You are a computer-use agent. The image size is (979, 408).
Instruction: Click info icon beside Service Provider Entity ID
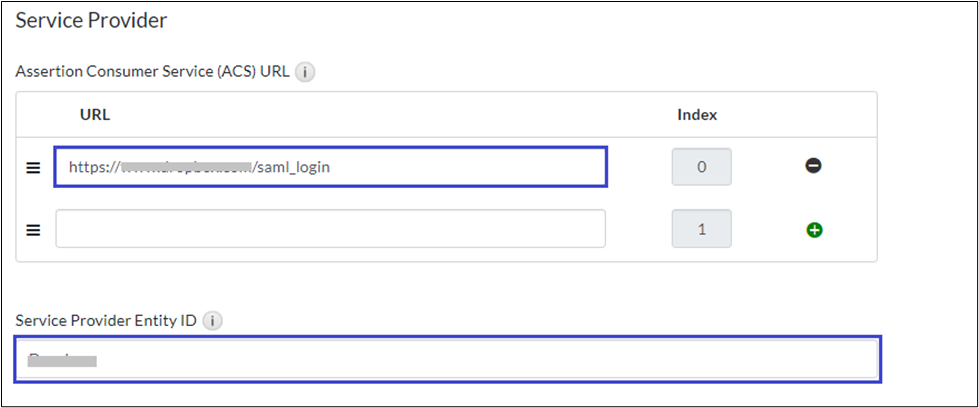tap(211, 321)
